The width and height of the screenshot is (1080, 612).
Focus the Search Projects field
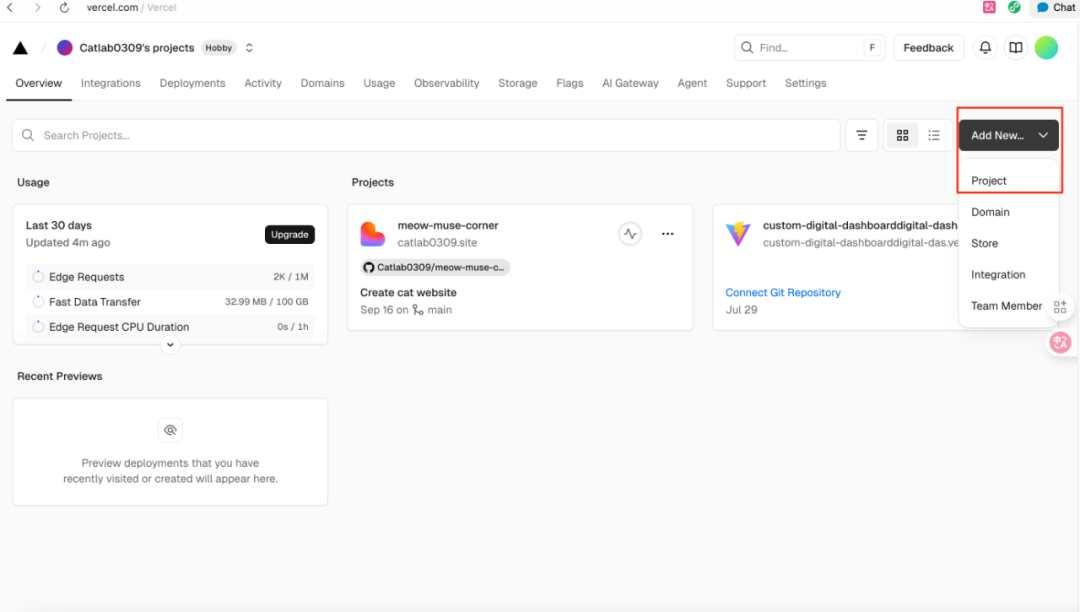426,136
